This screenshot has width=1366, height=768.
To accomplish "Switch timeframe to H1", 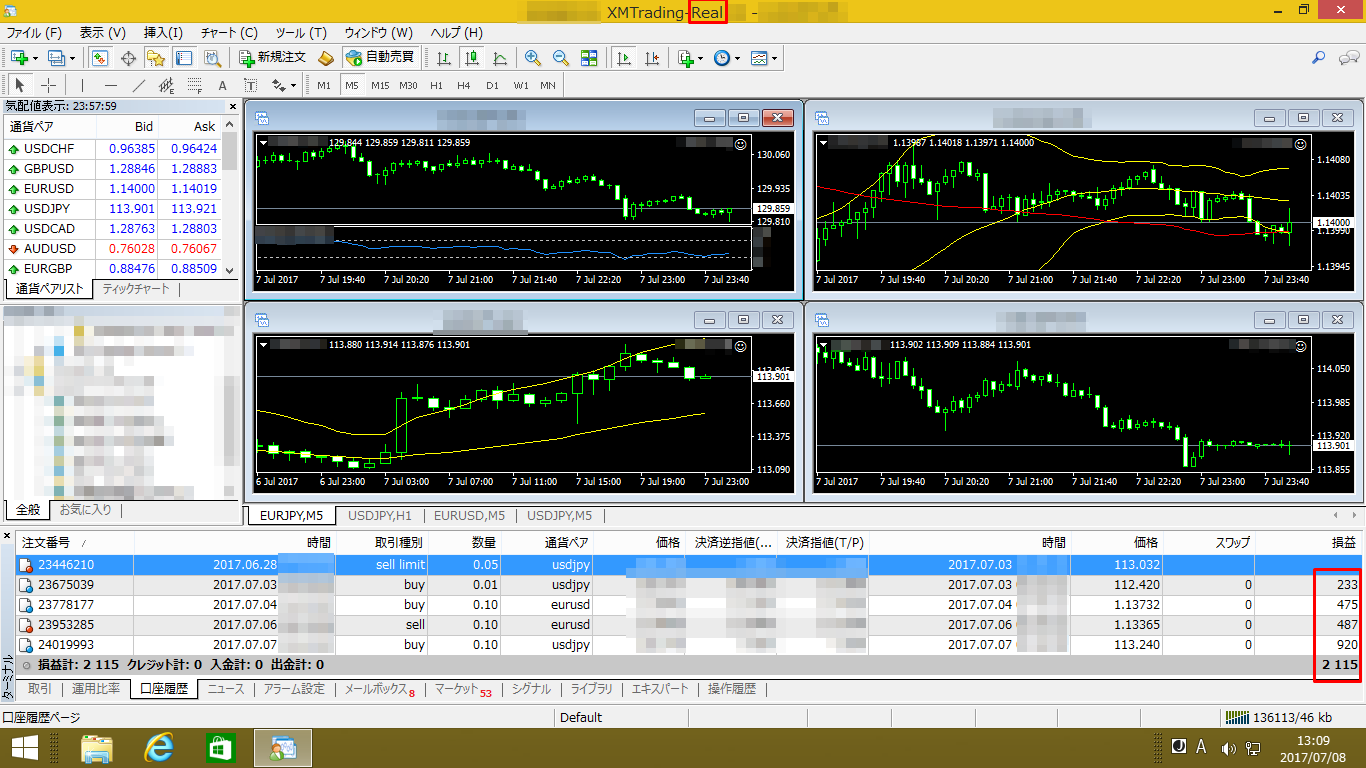I will [436, 85].
